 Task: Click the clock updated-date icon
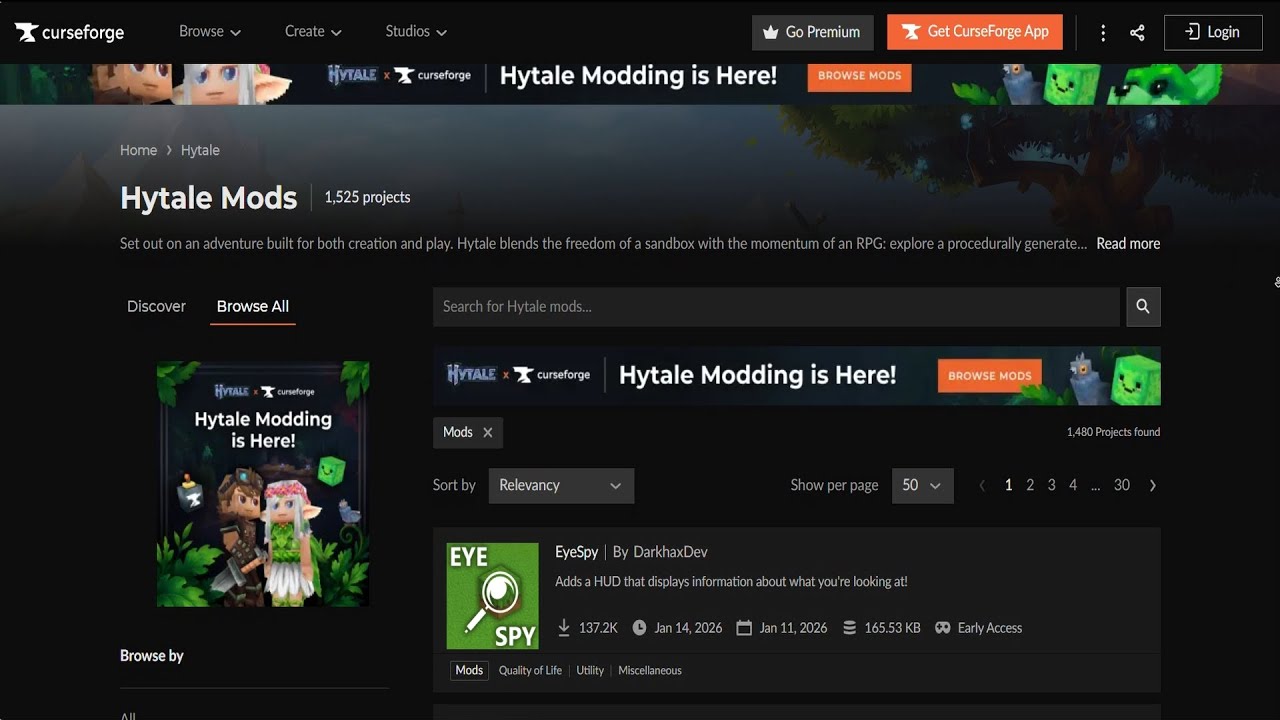640,628
